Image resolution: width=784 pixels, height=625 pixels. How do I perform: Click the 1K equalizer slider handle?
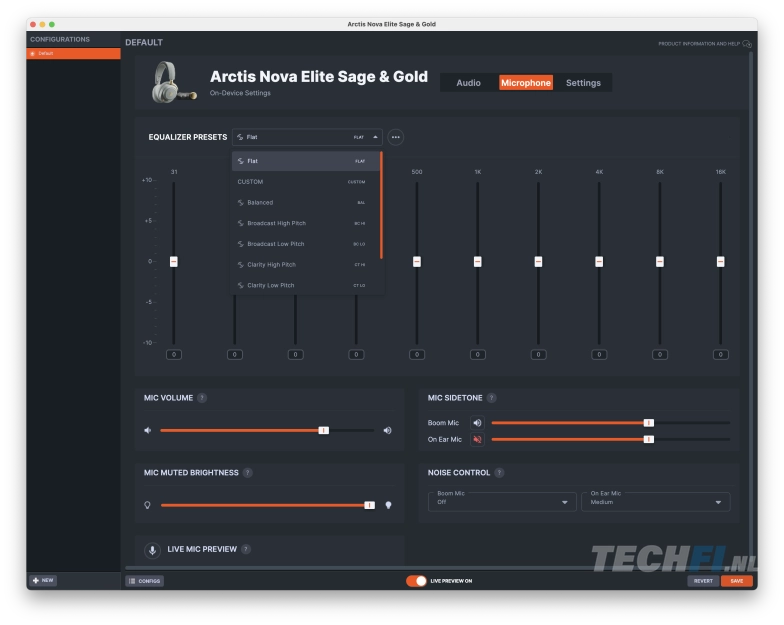coord(478,262)
